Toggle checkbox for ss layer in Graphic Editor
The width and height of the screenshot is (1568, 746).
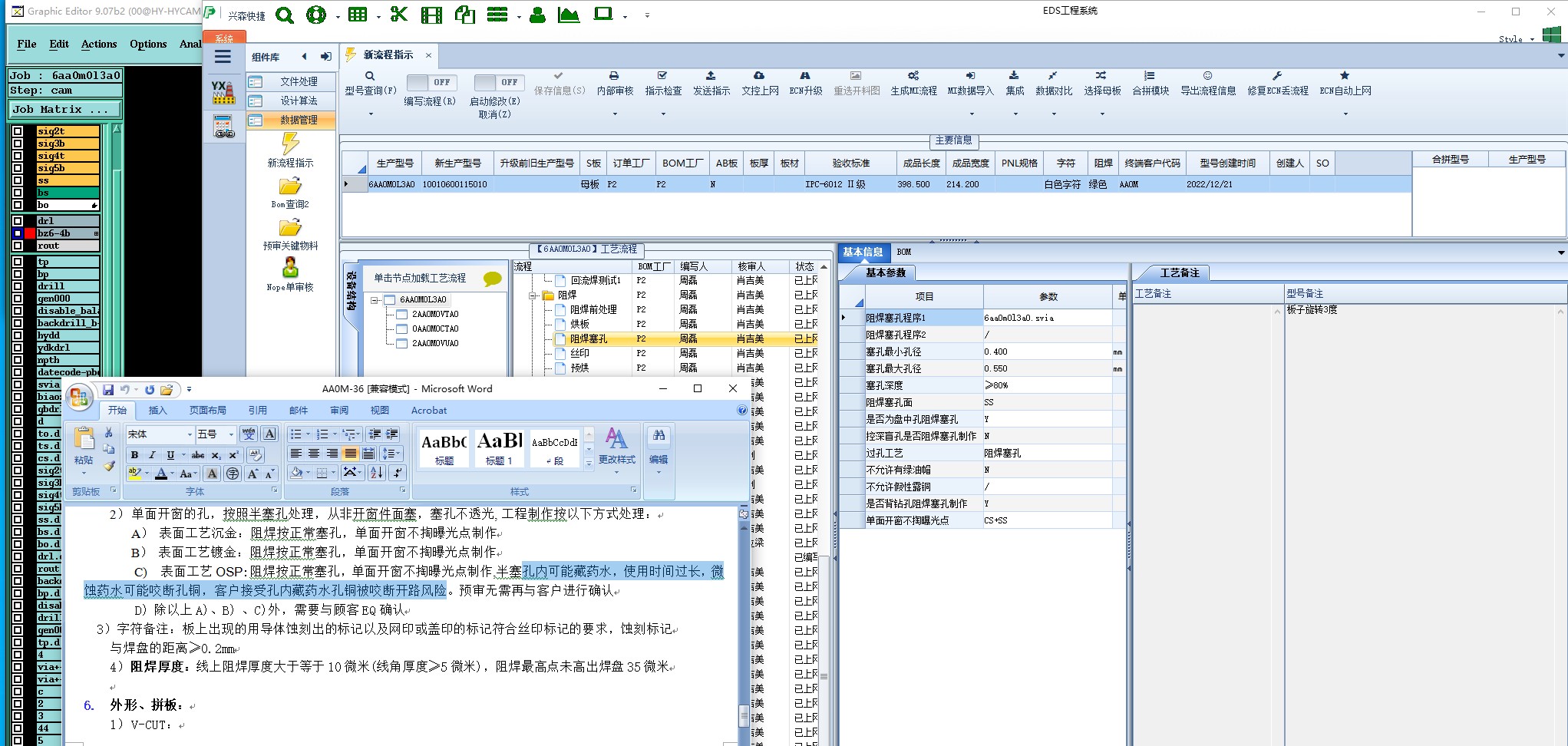[18, 180]
